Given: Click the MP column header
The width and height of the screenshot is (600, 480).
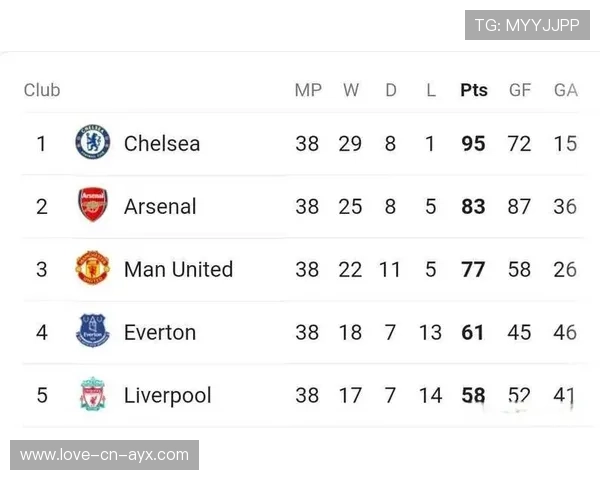Looking at the screenshot, I should (308, 90).
